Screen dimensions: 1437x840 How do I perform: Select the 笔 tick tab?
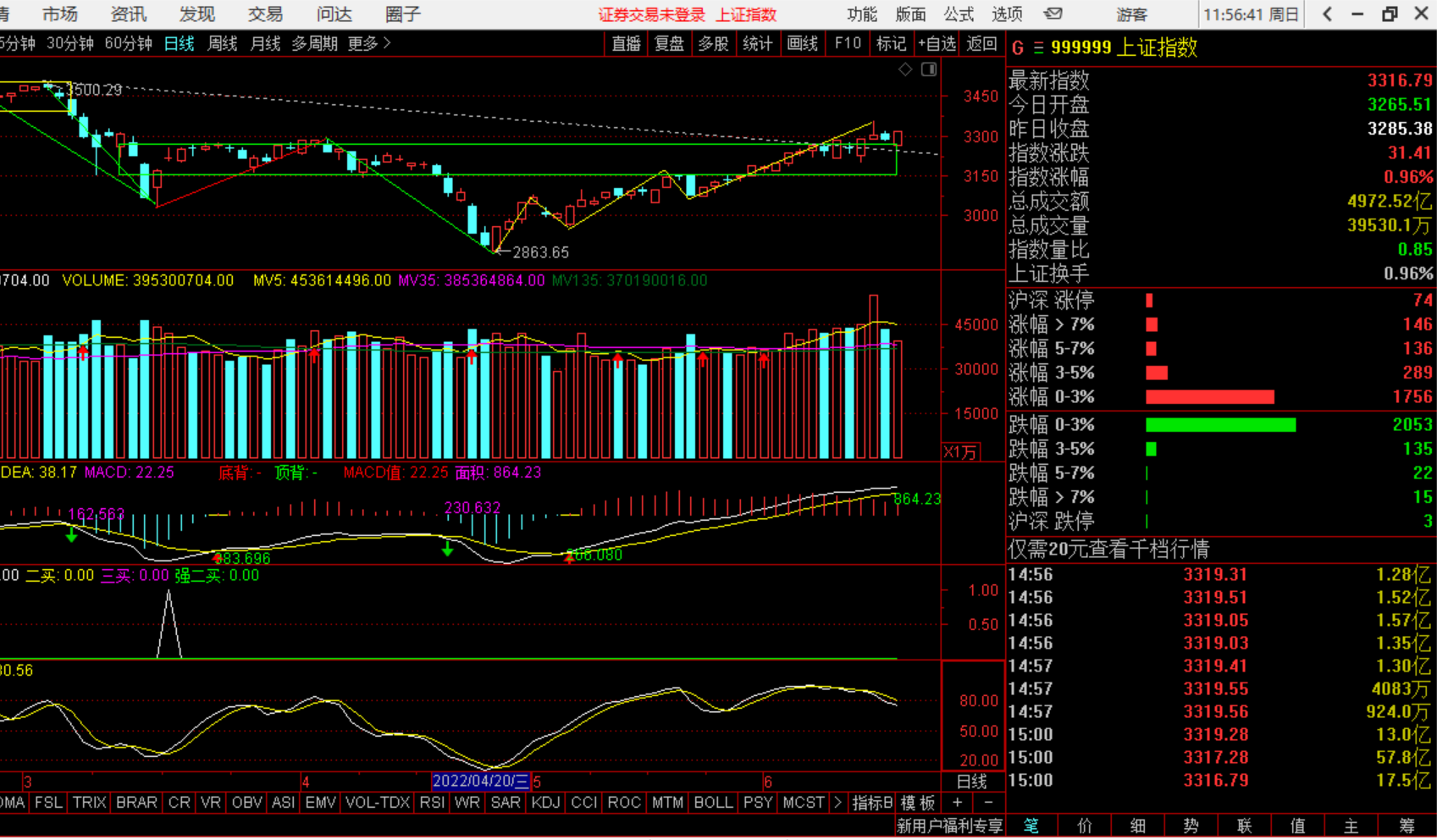pyautogui.click(x=1031, y=826)
